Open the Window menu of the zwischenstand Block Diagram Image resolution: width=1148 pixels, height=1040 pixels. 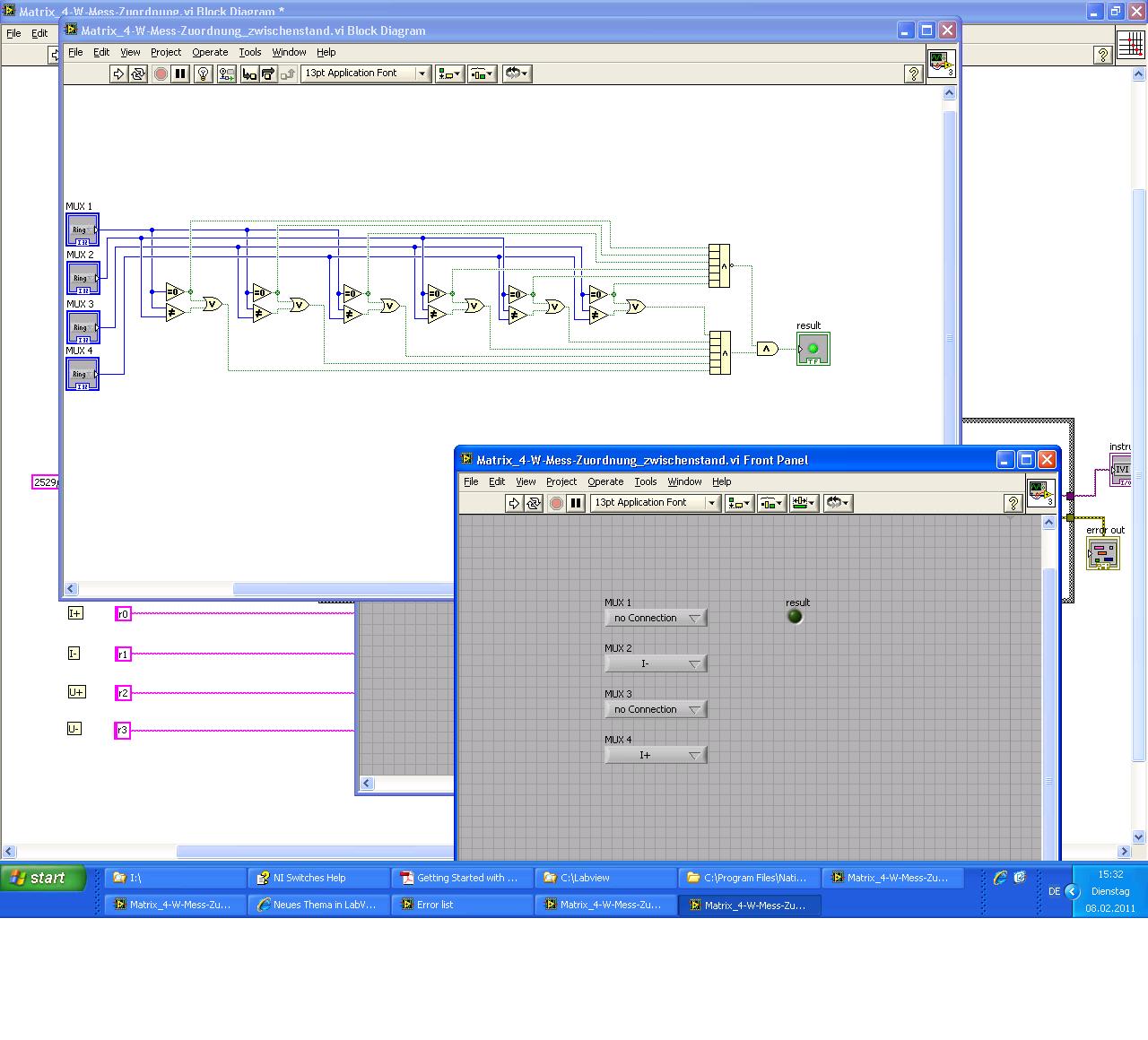[289, 52]
